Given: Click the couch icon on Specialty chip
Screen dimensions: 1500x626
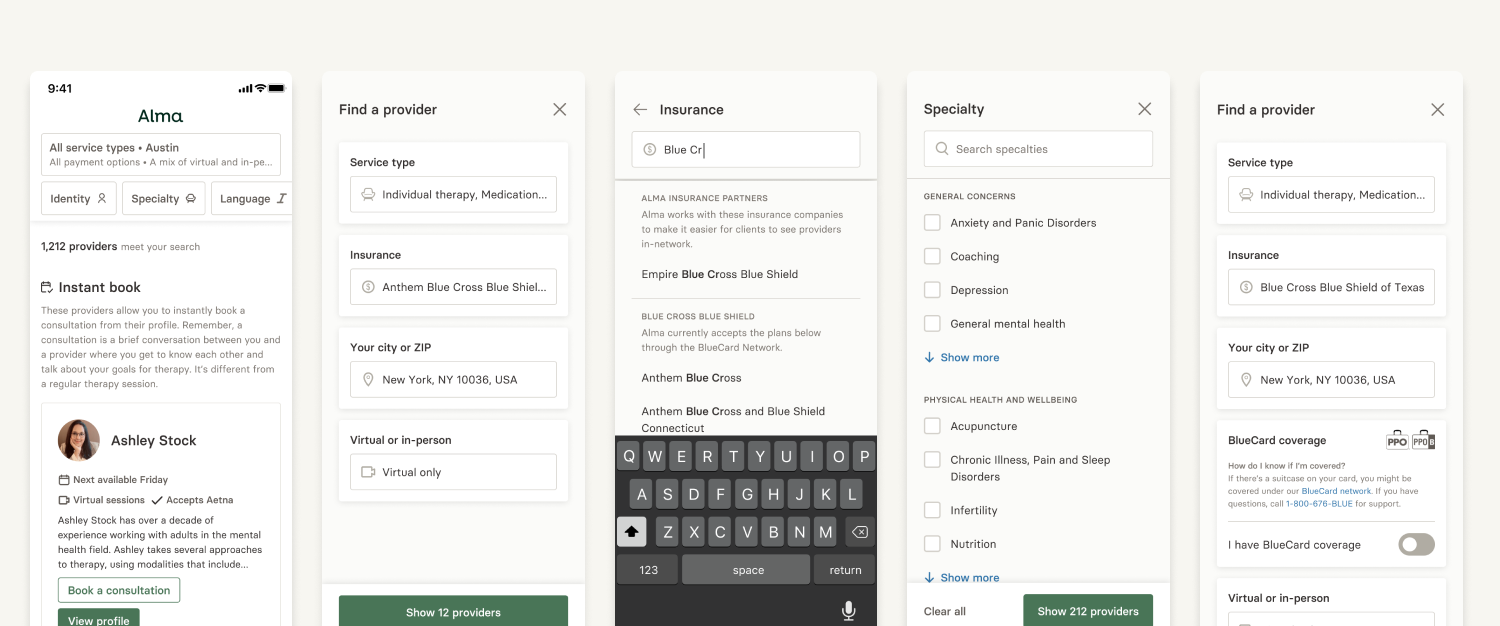Looking at the screenshot, I should 190,198.
